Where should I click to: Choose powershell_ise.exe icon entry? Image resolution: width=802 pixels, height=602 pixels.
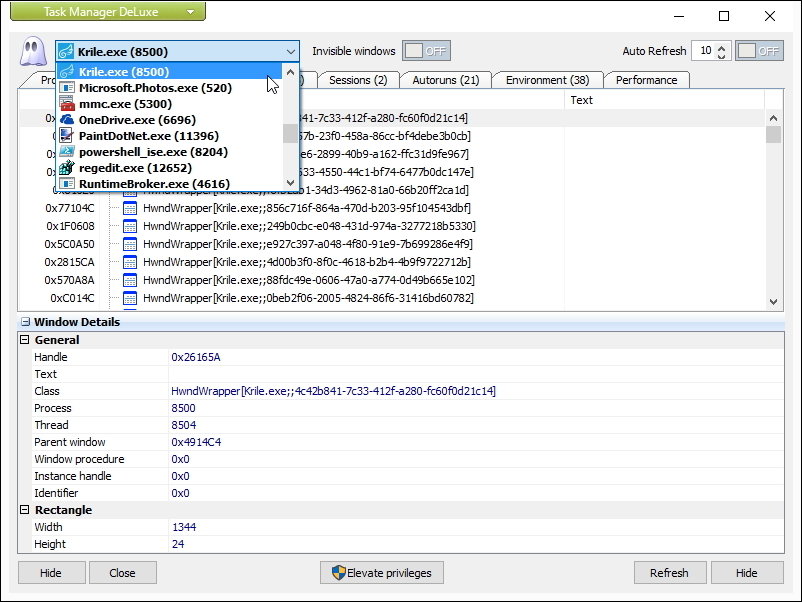[x=67, y=152]
